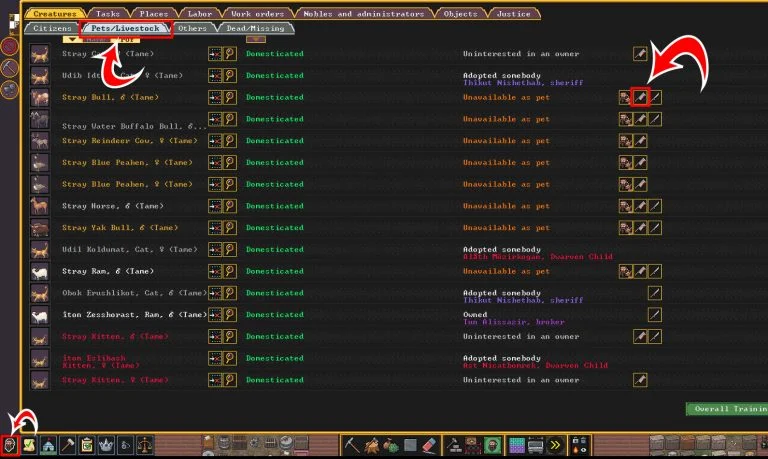Select the Stray Yak Bull name
Screen dimensions: 768x459
(x=120, y=228)
